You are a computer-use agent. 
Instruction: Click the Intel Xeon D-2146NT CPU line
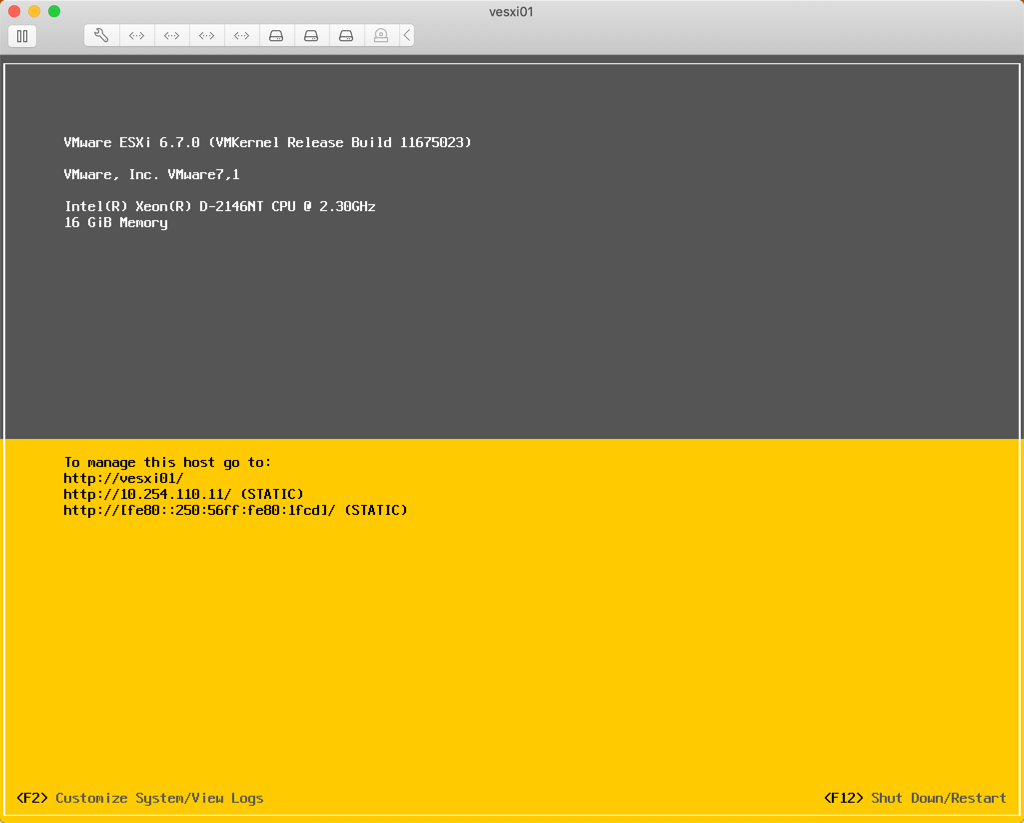(220, 206)
